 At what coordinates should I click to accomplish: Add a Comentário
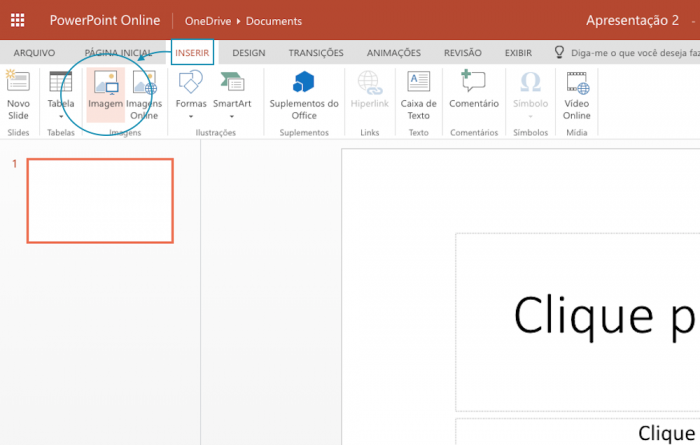(x=474, y=90)
